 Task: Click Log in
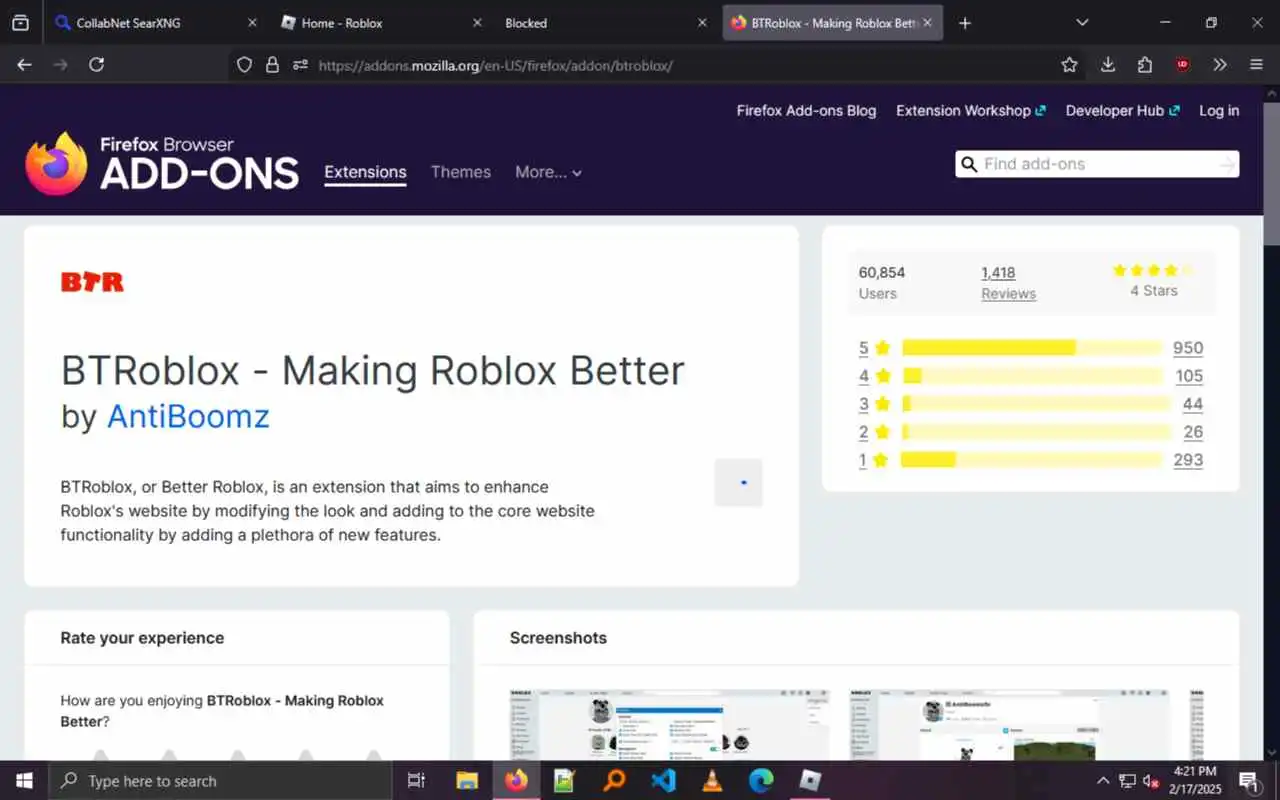tap(1219, 111)
